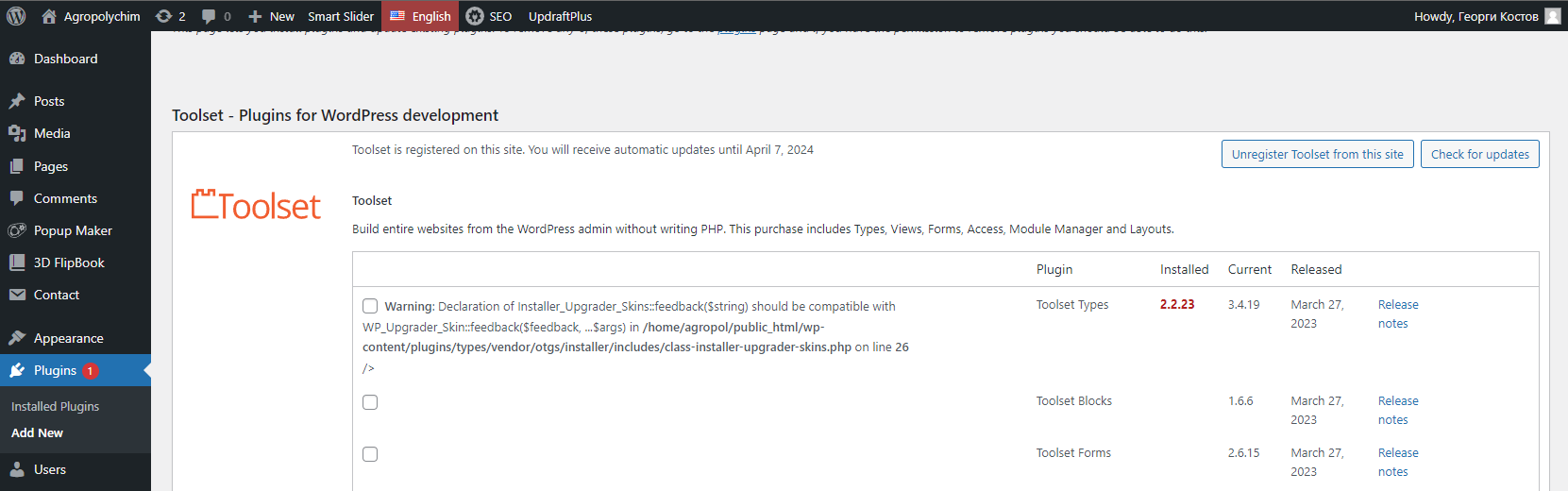Click the Plugin column header
This screenshot has height=491, width=1568.
(x=1054, y=269)
